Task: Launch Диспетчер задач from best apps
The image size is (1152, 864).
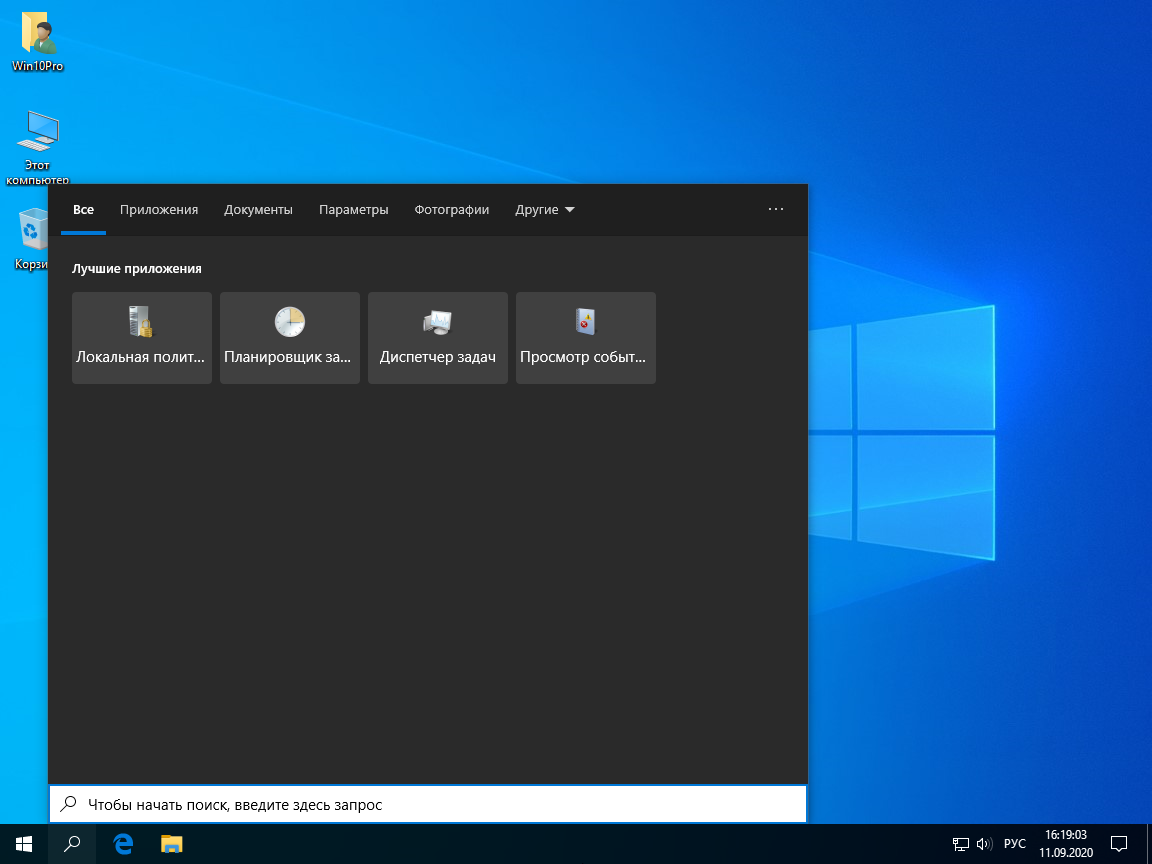Action: [437, 337]
